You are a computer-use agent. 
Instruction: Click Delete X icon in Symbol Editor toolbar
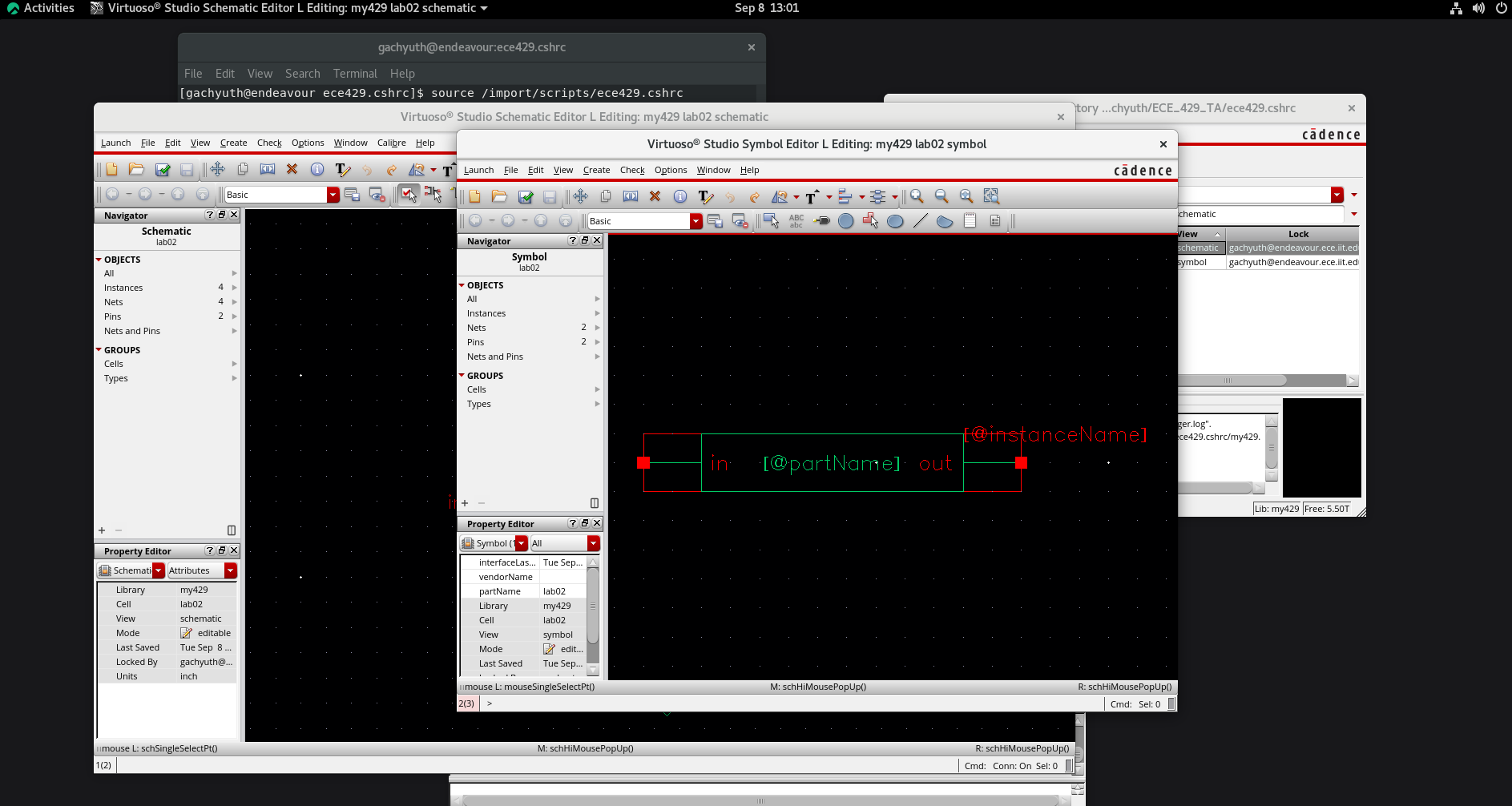pos(655,196)
